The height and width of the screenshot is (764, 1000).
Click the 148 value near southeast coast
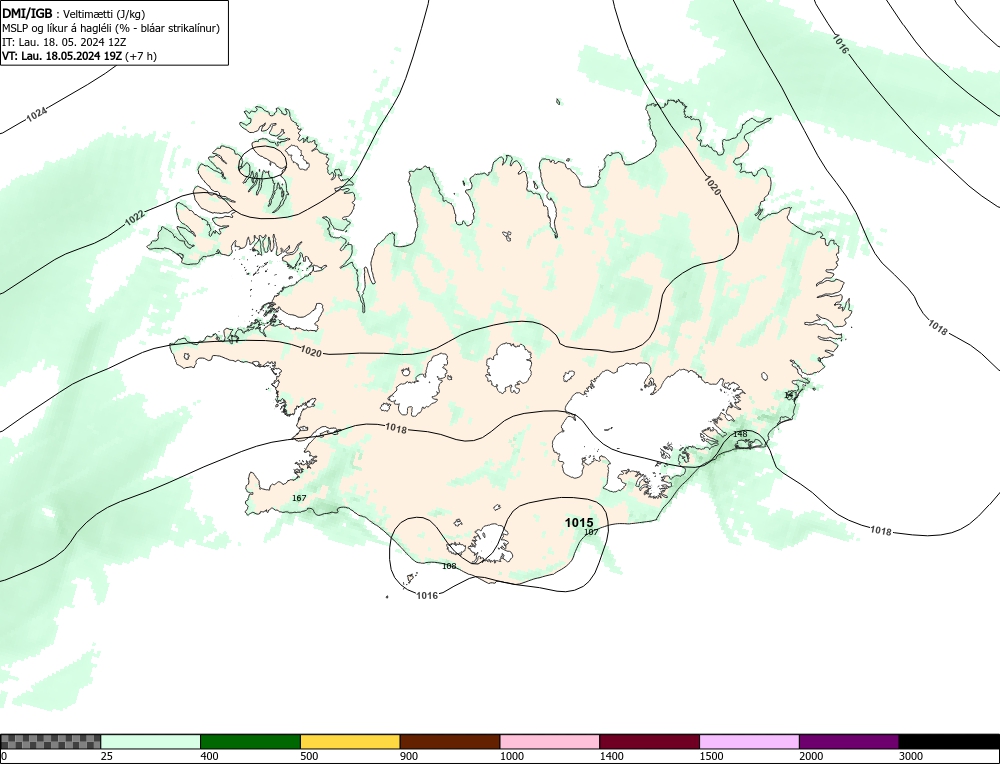740,434
